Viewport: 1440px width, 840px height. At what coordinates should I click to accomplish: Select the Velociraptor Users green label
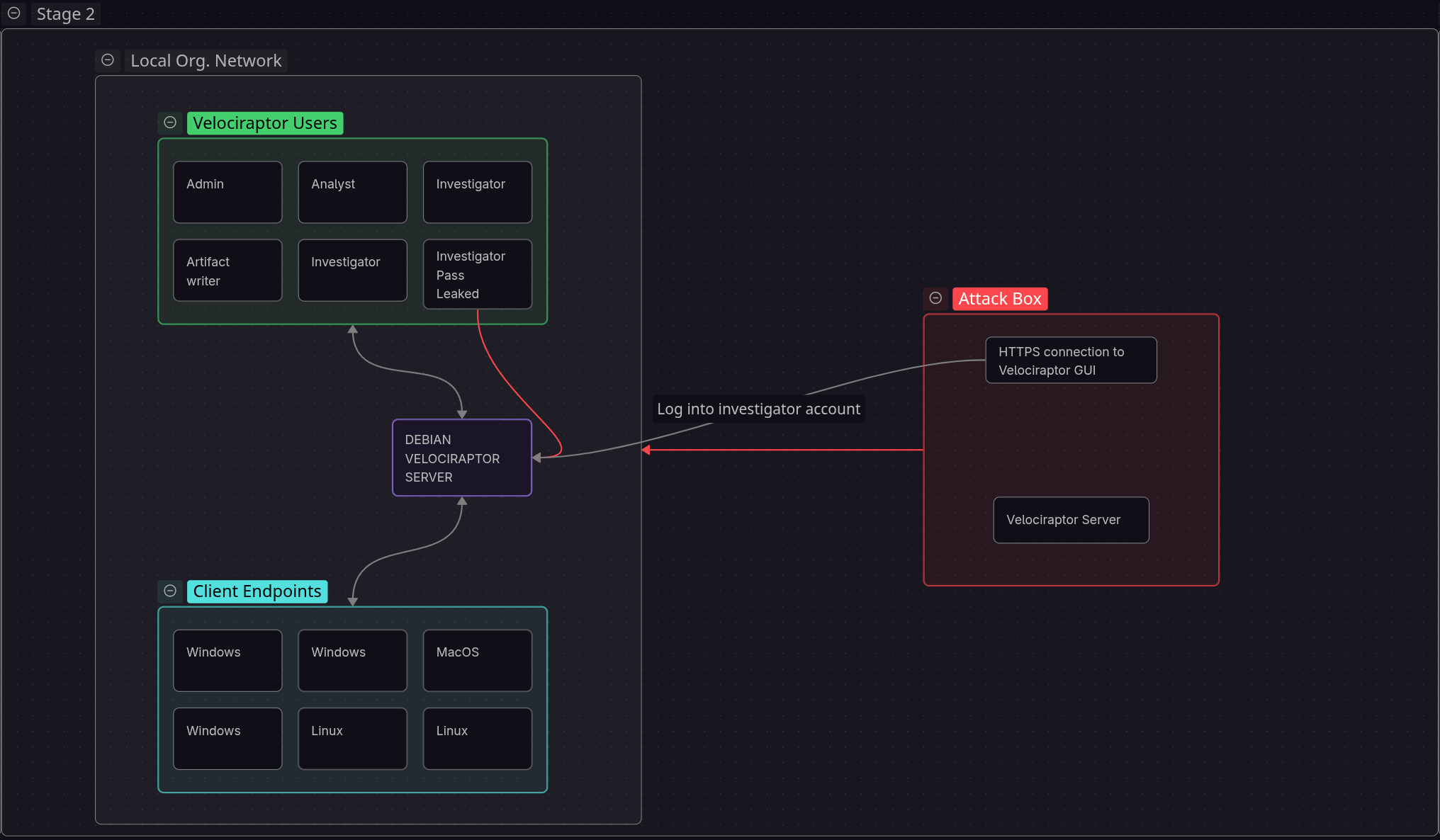(265, 123)
